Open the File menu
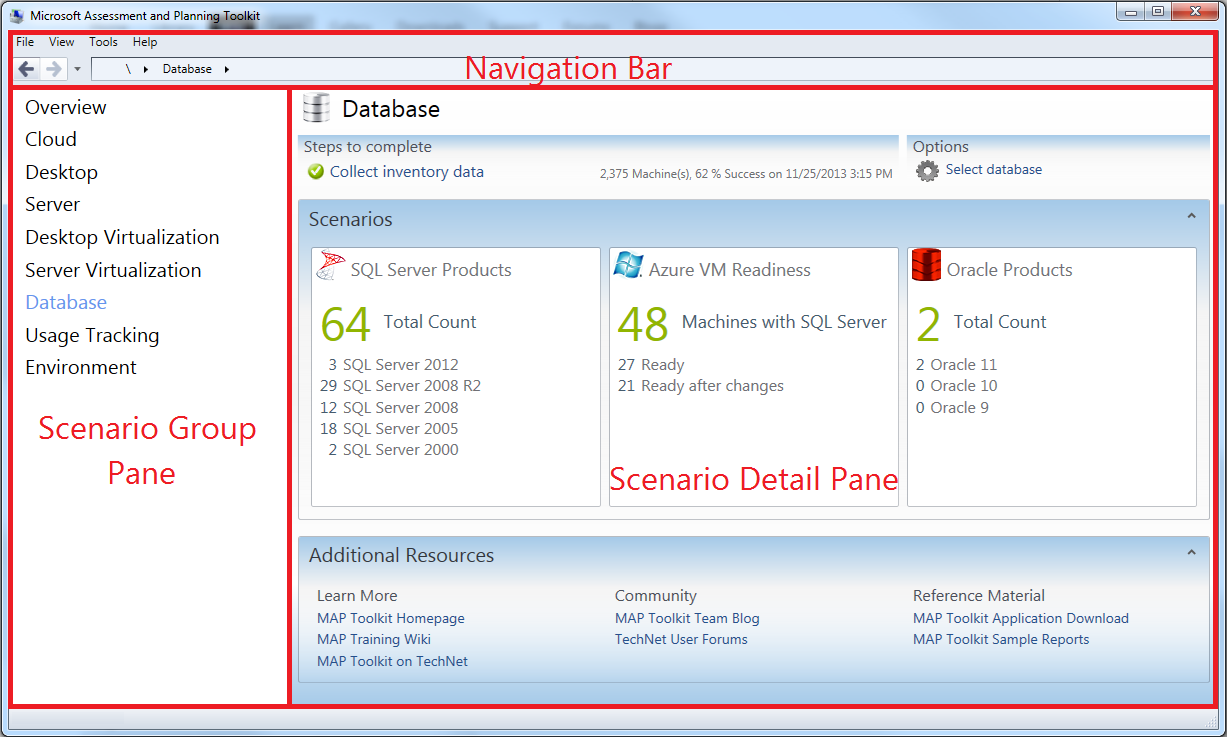This screenshot has width=1227, height=737. pyautogui.click(x=25, y=42)
